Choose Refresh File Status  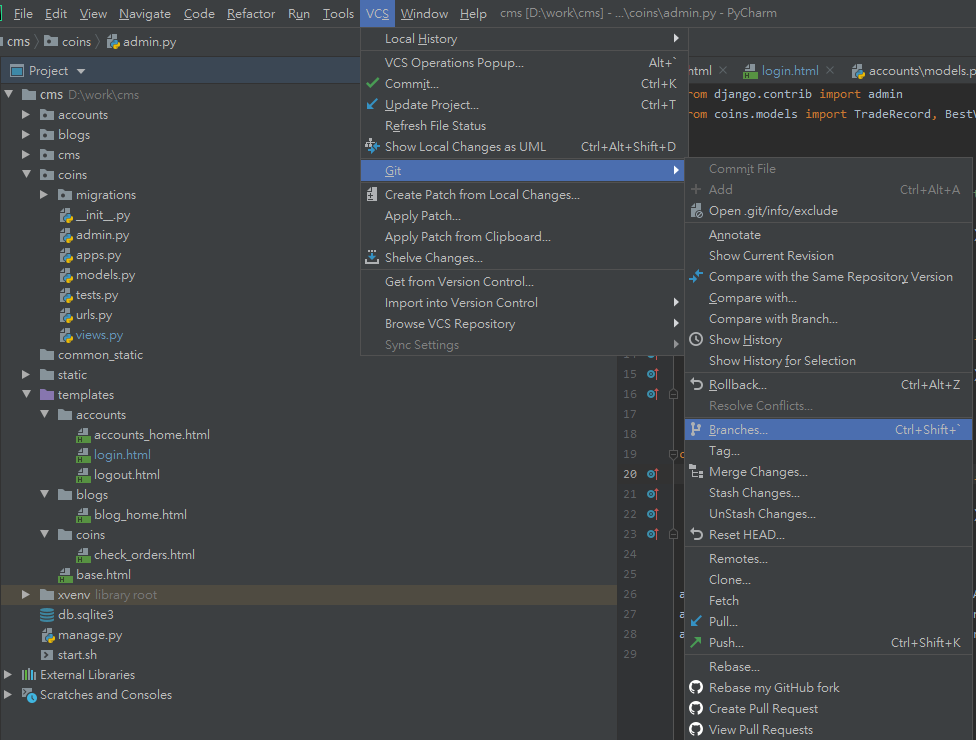tap(523, 126)
